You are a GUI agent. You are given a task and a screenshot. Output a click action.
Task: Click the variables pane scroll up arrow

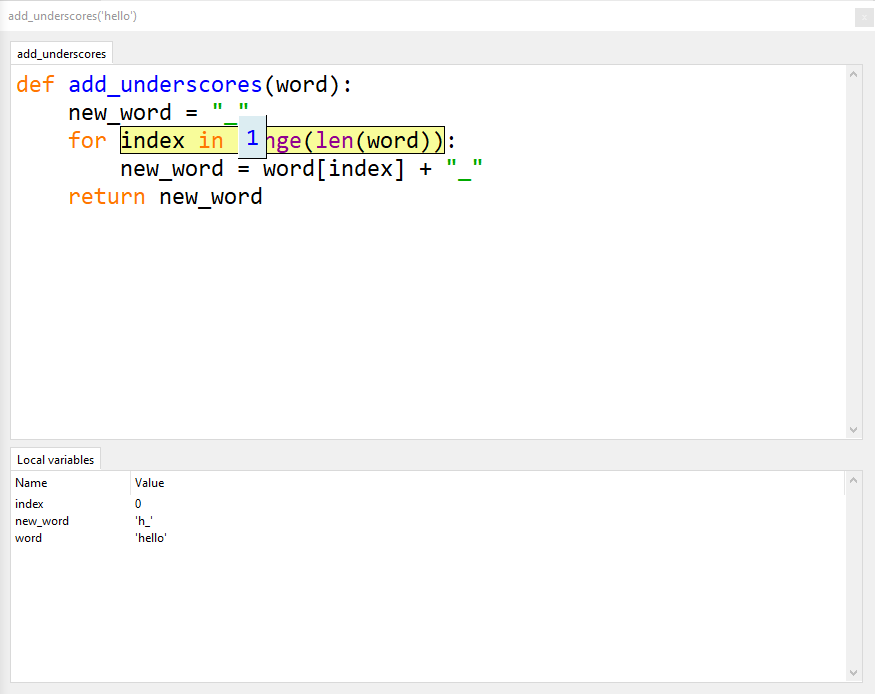click(x=853, y=480)
